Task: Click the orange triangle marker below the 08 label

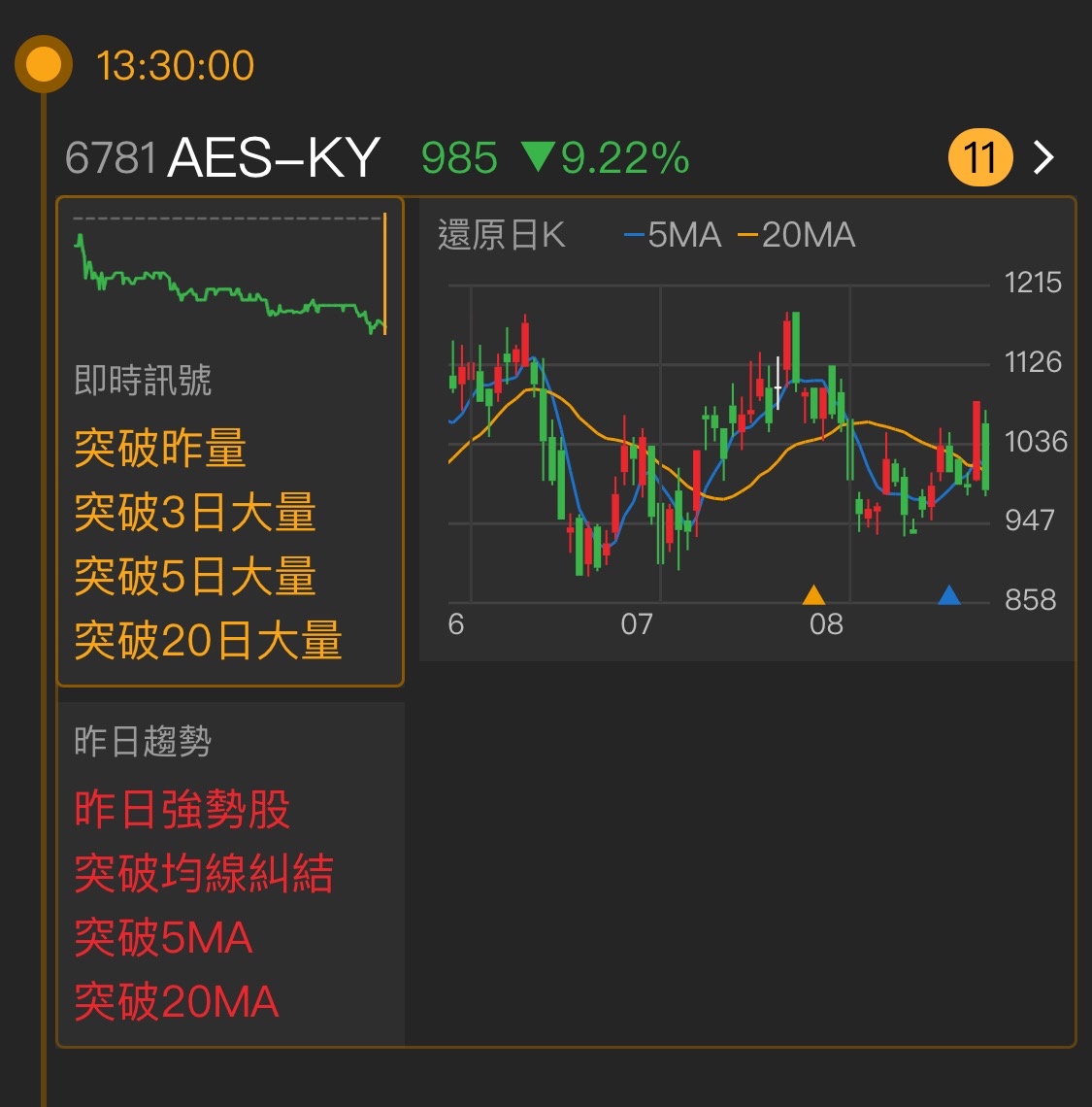Action: [x=813, y=596]
